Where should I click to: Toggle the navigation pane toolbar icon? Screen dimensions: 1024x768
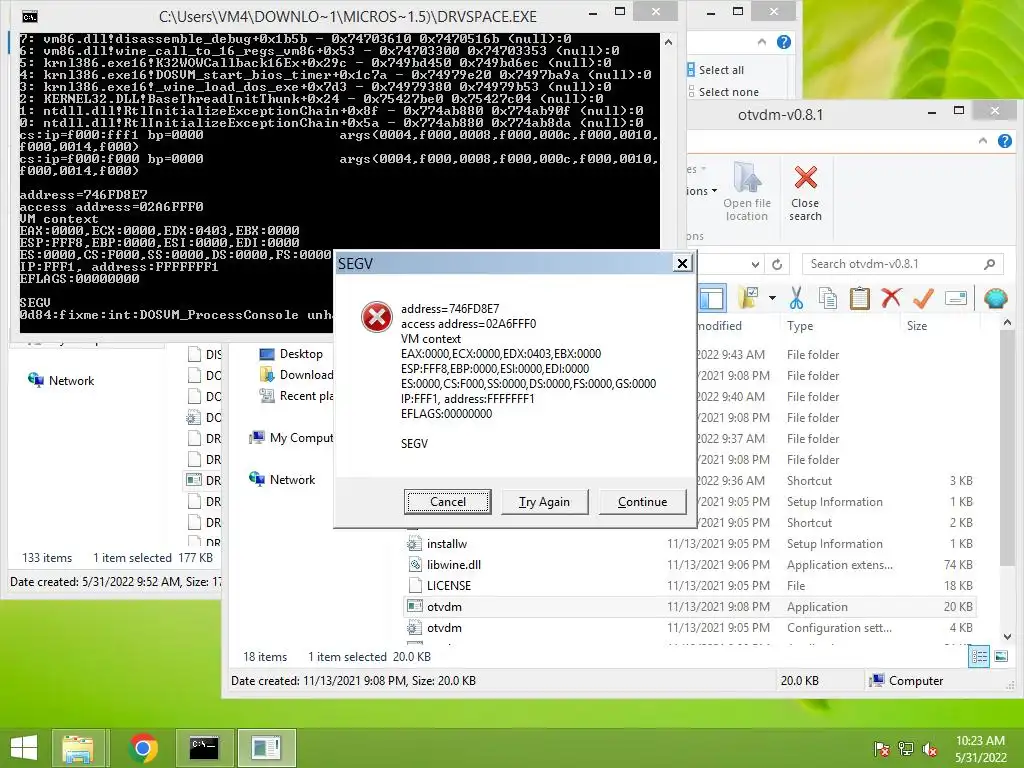(x=712, y=298)
